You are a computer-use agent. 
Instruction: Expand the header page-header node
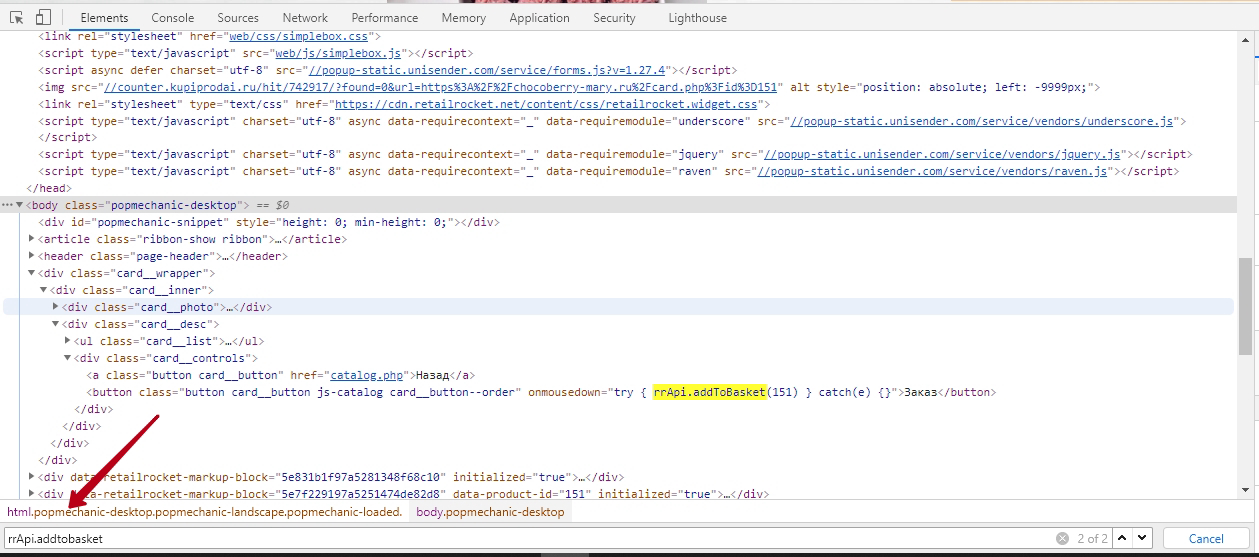pos(32,257)
